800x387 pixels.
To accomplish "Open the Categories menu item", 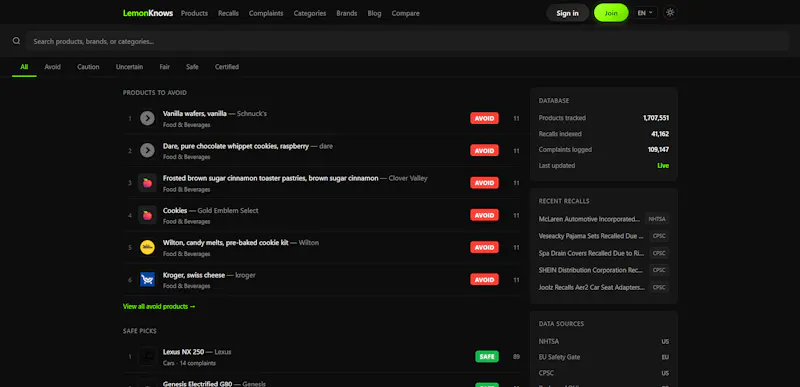I will click(310, 13).
